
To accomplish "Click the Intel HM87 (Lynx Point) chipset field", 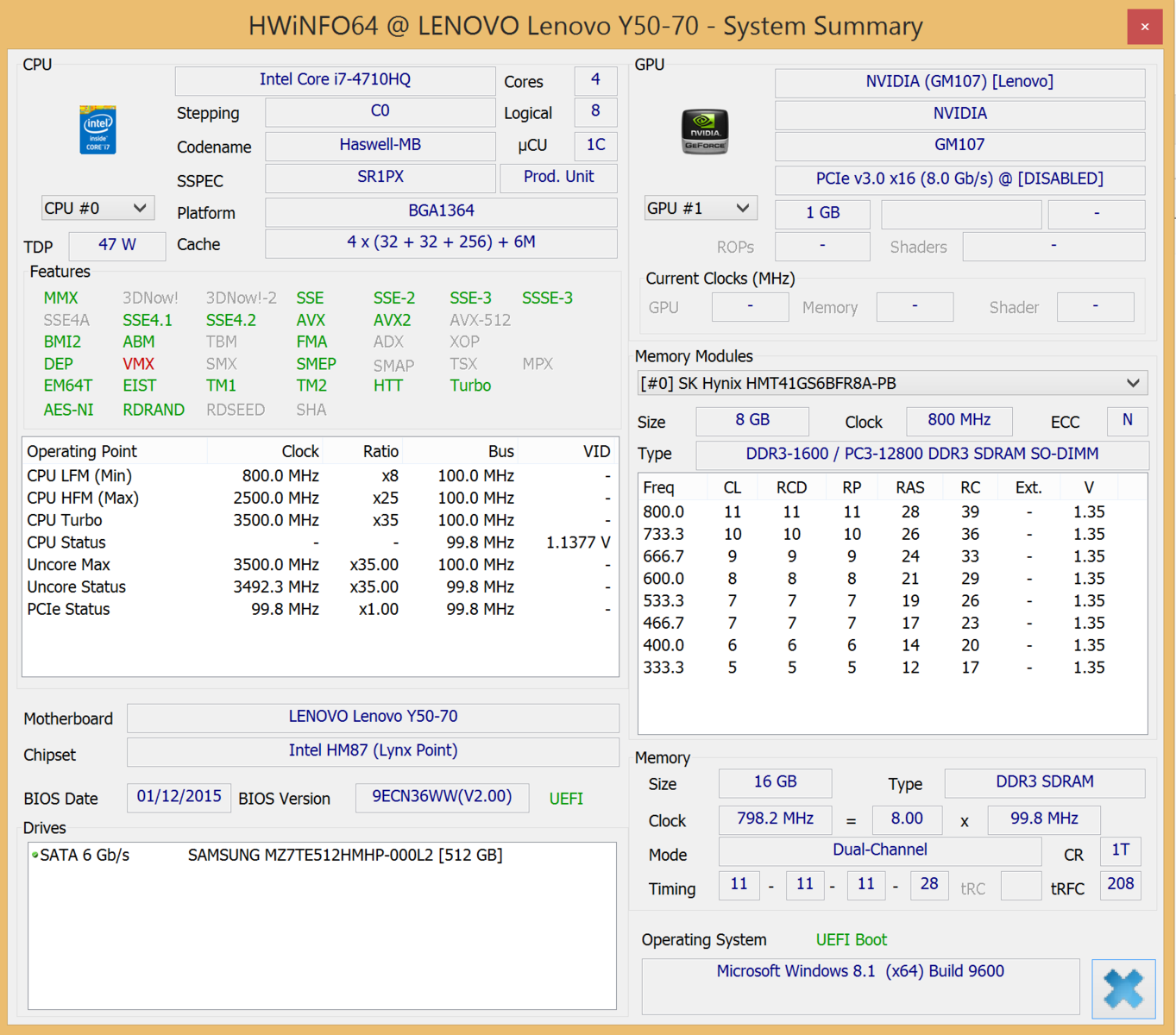I will [x=373, y=751].
